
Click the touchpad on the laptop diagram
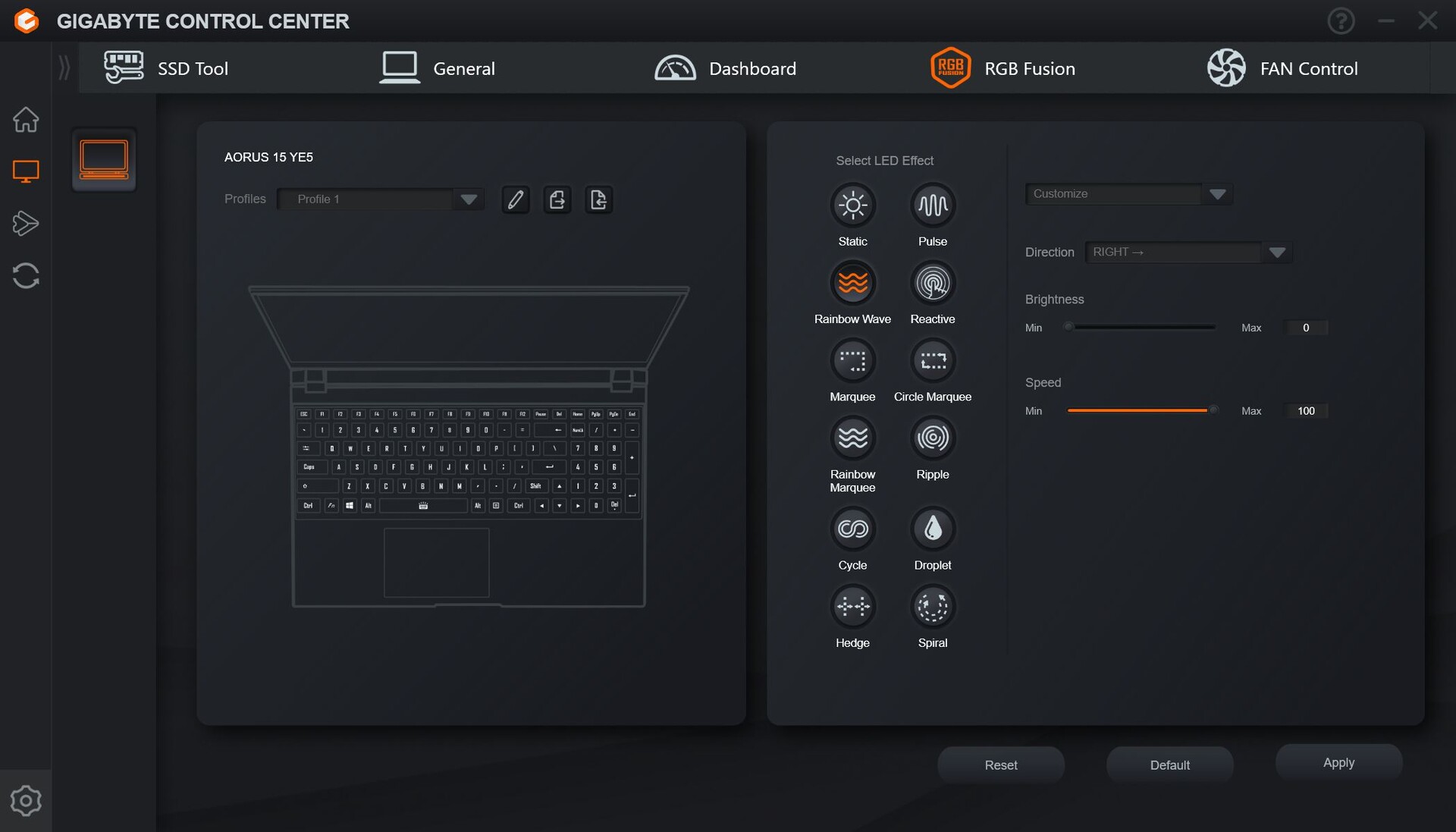[x=436, y=563]
